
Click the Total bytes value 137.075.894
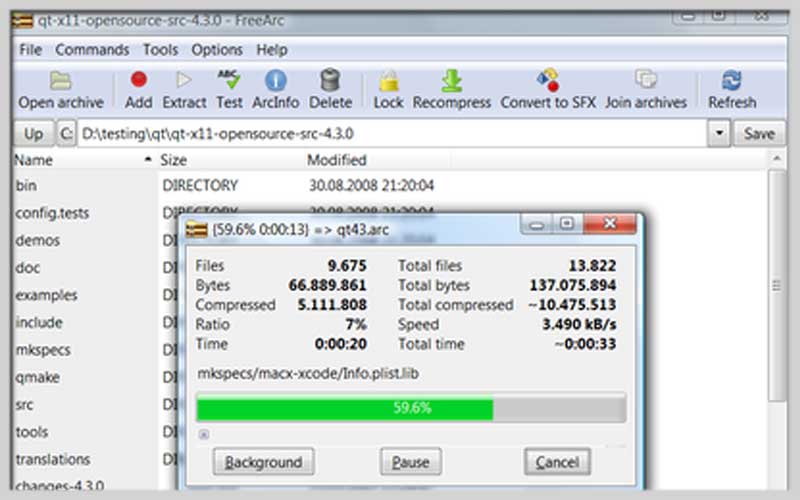point(572,285)
